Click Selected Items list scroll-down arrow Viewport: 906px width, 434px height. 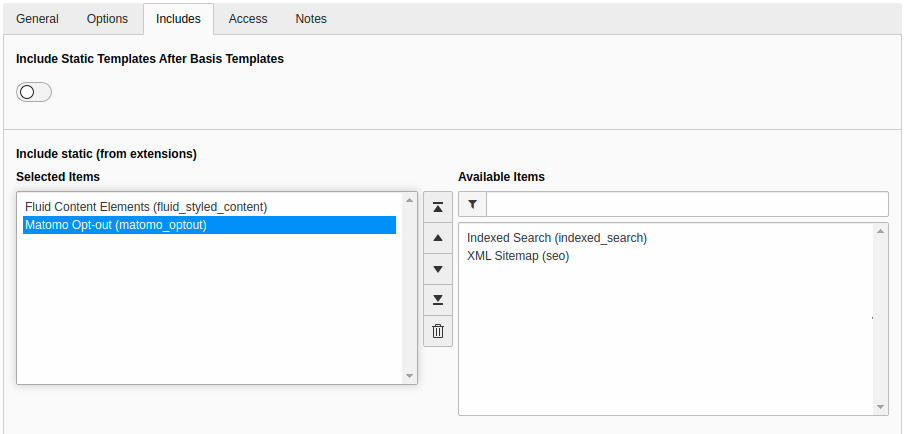[410, 376]
